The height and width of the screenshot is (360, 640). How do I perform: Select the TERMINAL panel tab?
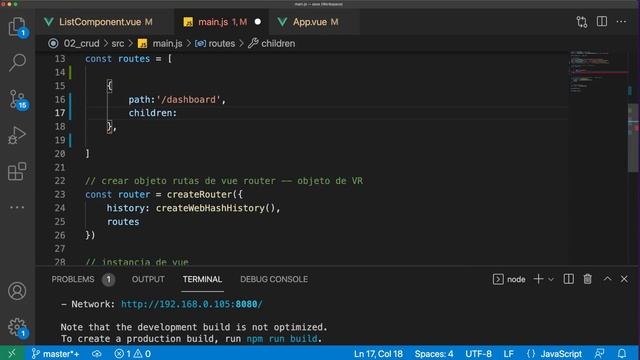point(202,280)
